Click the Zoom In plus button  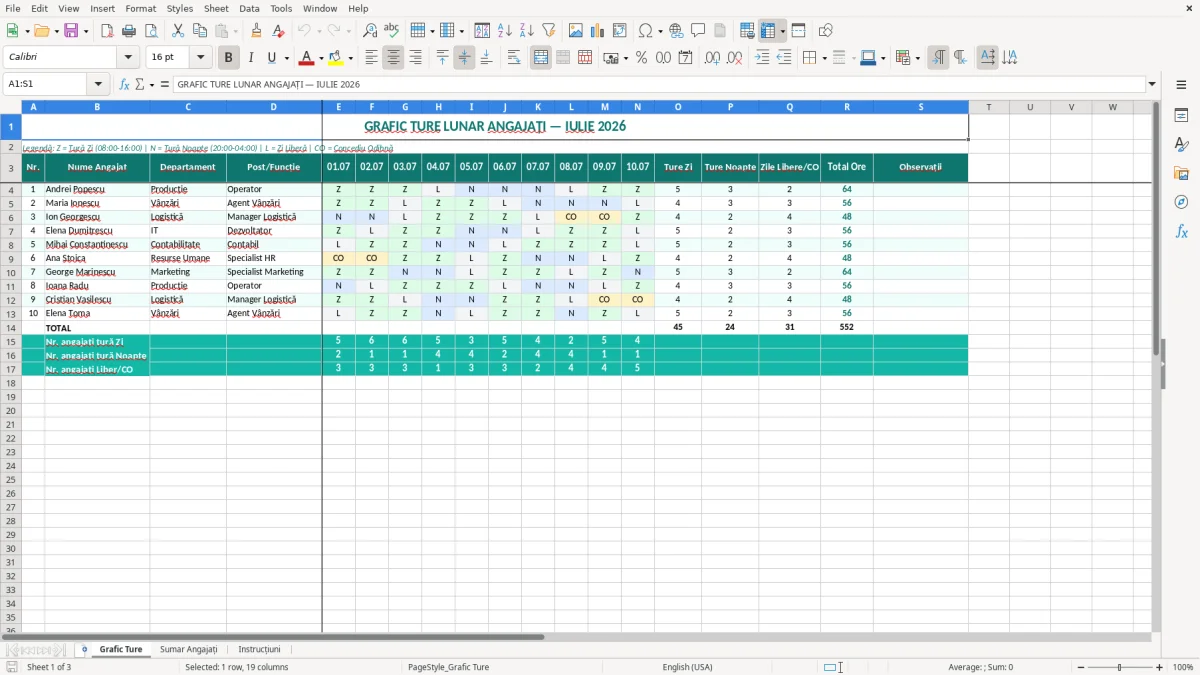point(1160,667)
